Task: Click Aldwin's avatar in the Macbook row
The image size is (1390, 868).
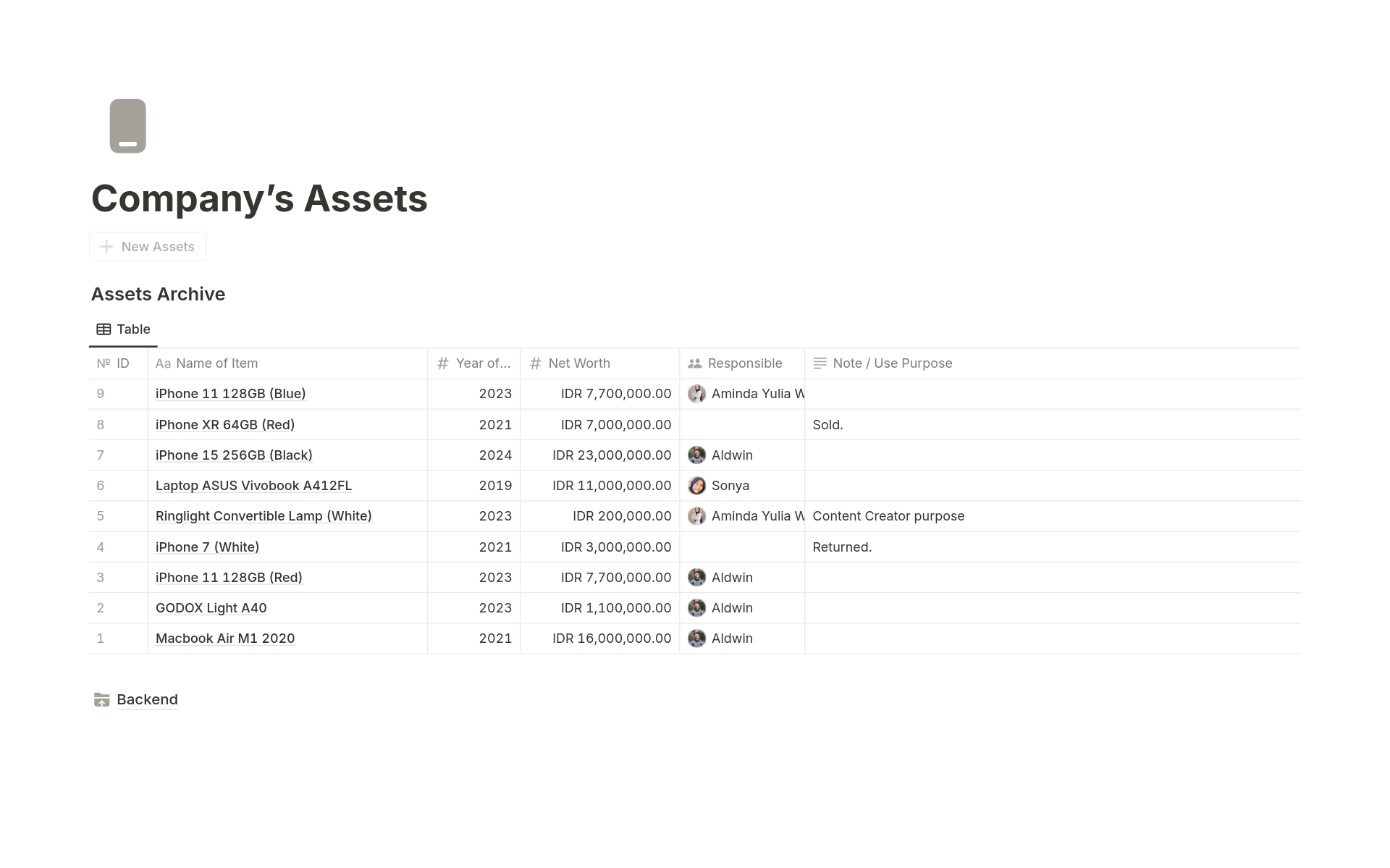Action: [x=697, y=639]
